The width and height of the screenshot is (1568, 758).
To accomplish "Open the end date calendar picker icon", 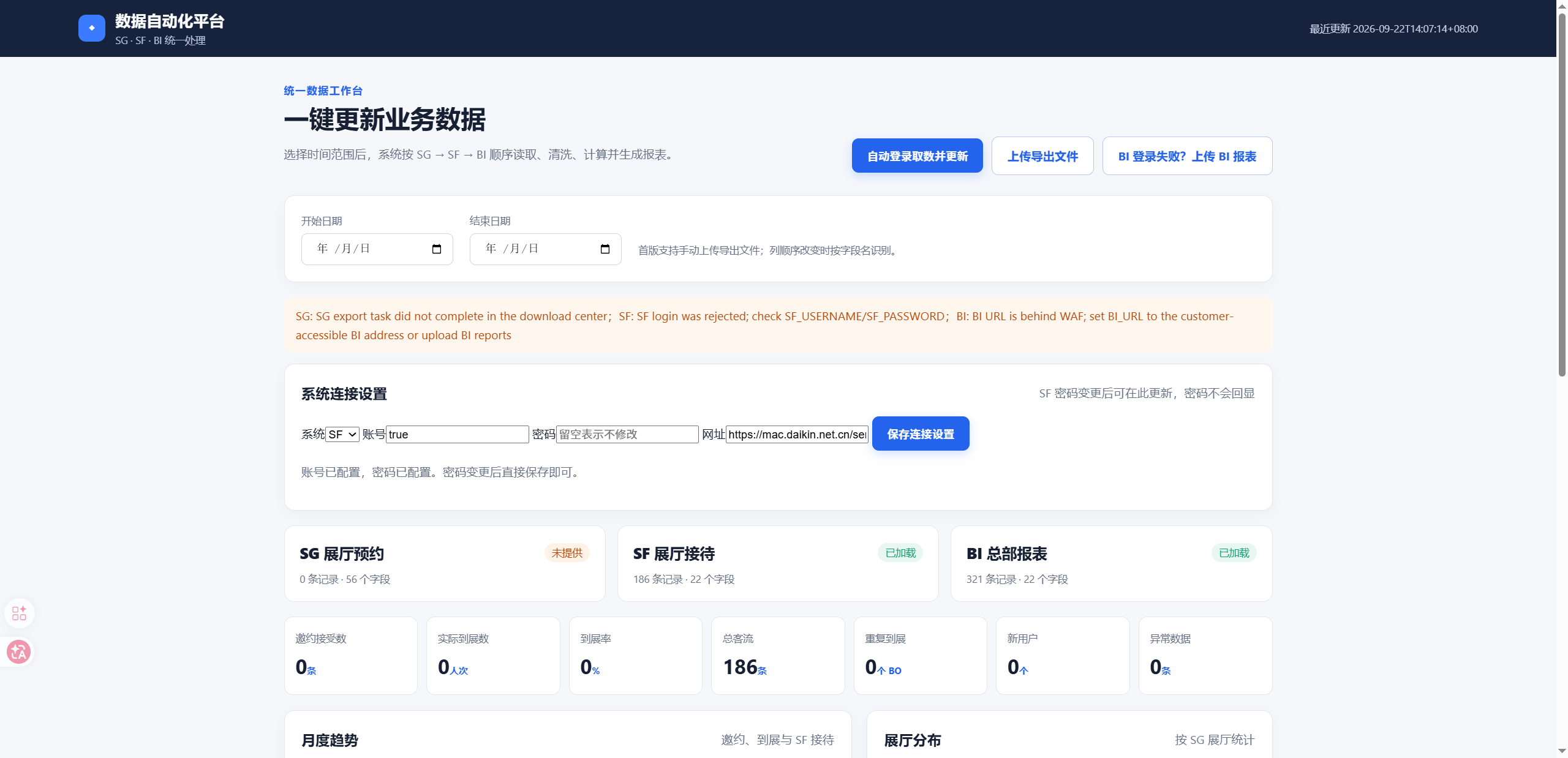I will (605, 249).
